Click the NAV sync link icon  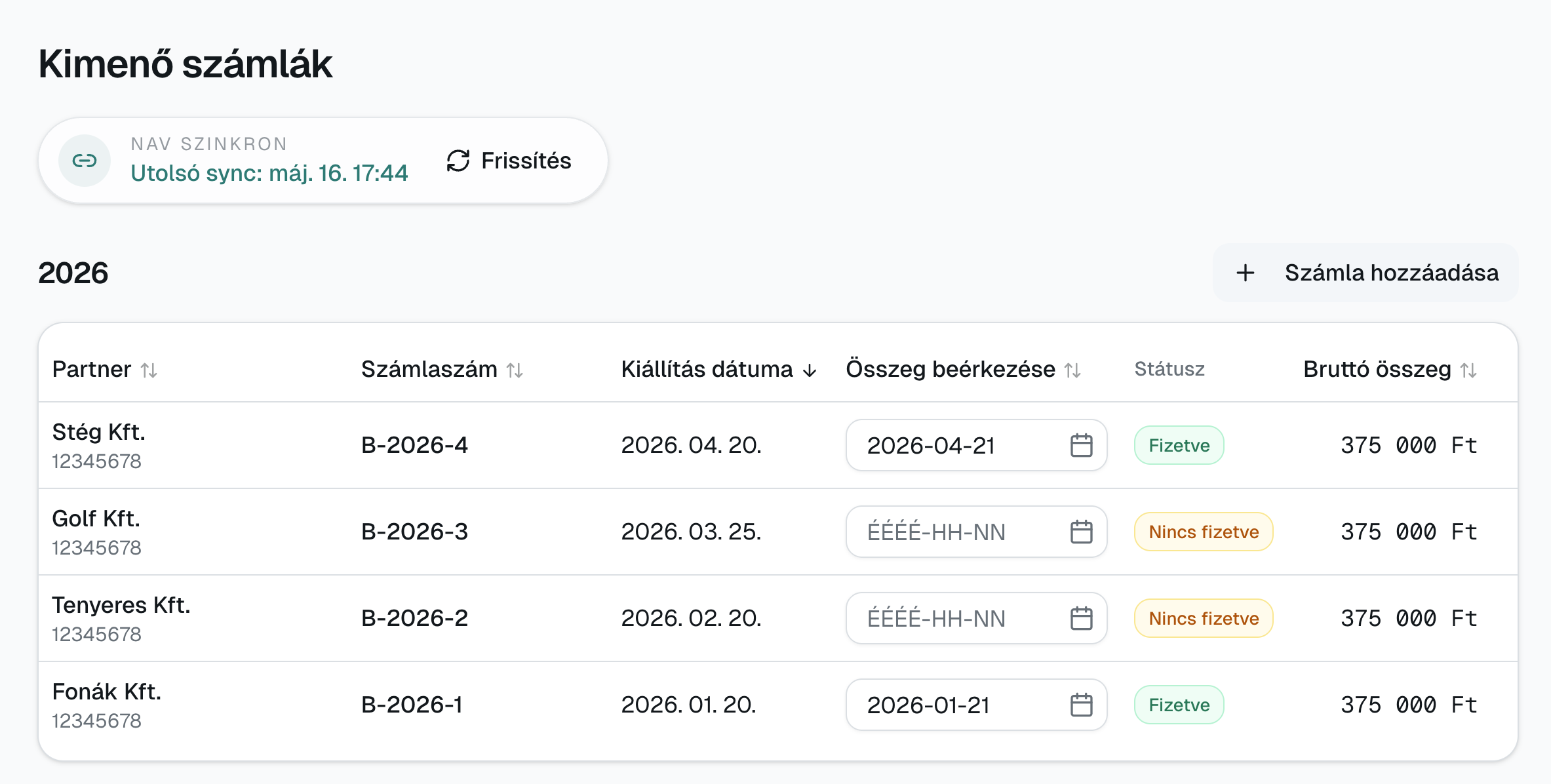click(x=85, y=161)
